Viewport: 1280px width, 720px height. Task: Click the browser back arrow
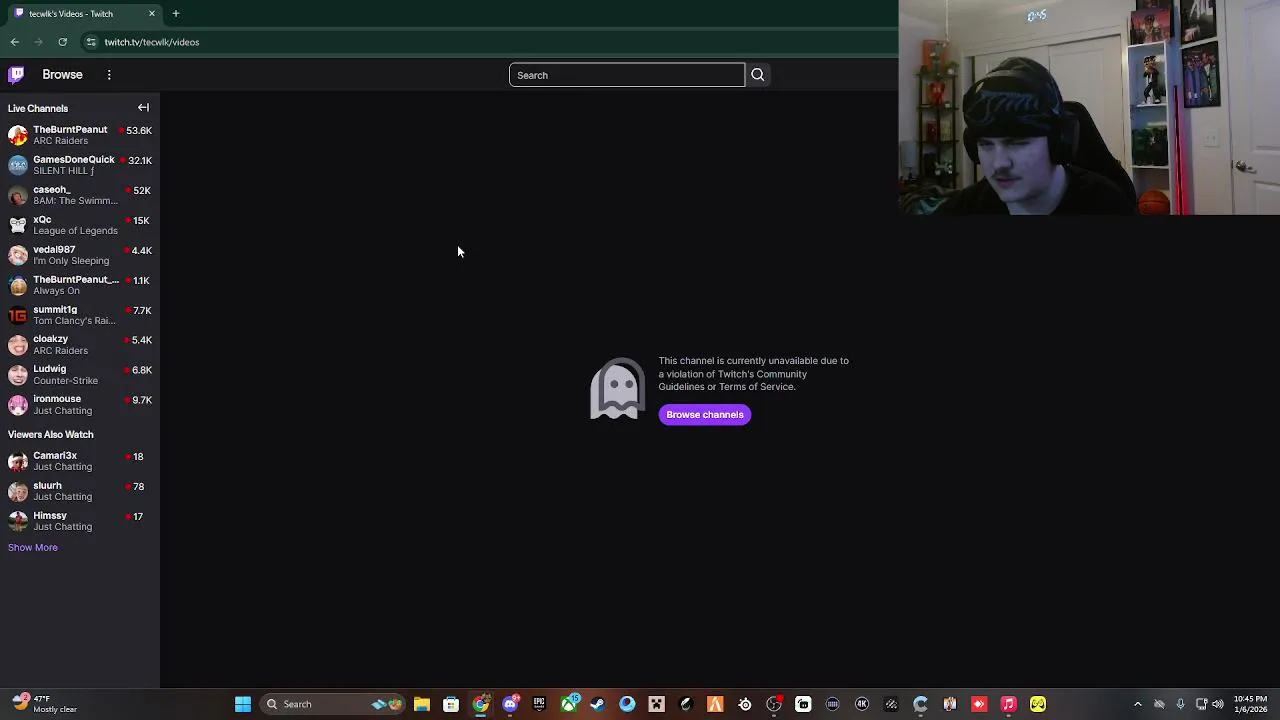tap(14, 42)
